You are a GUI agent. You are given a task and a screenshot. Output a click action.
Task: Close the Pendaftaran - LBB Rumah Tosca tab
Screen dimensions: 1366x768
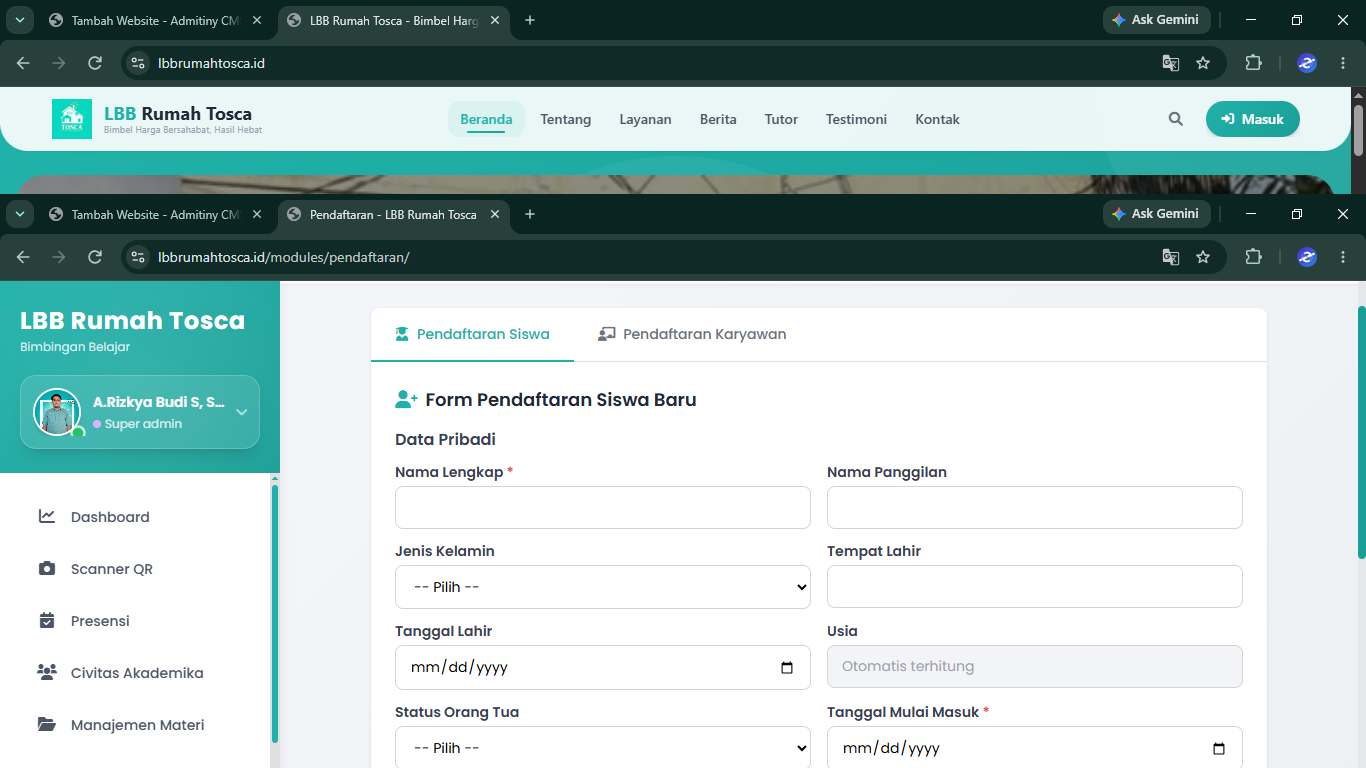495,214
